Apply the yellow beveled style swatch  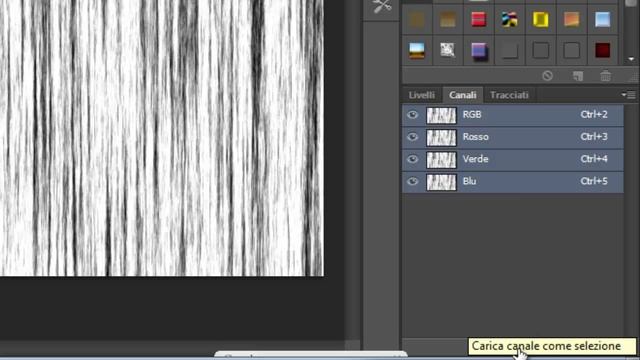pos(540,19)
